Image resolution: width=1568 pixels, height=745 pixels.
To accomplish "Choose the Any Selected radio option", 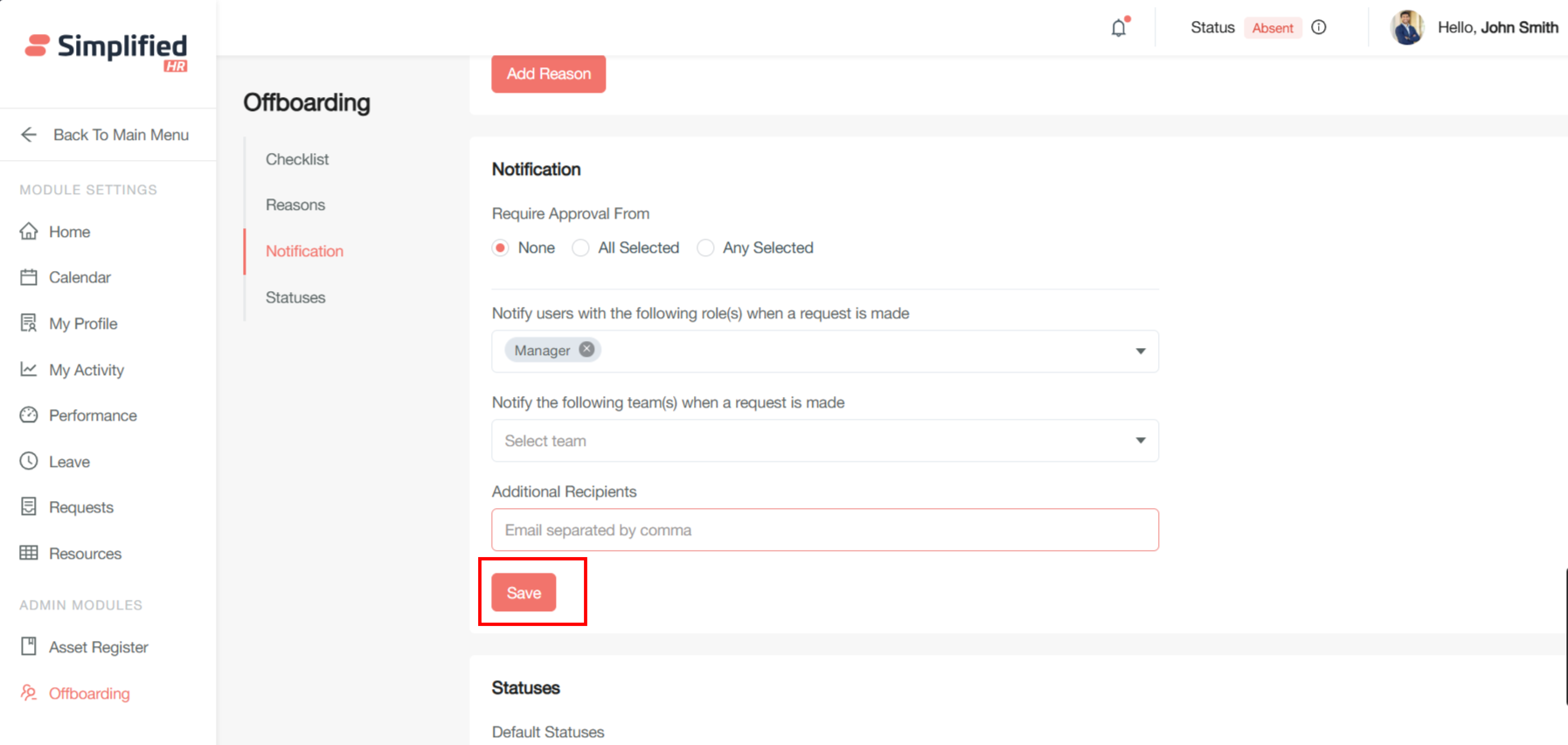I will pos(705,248).
